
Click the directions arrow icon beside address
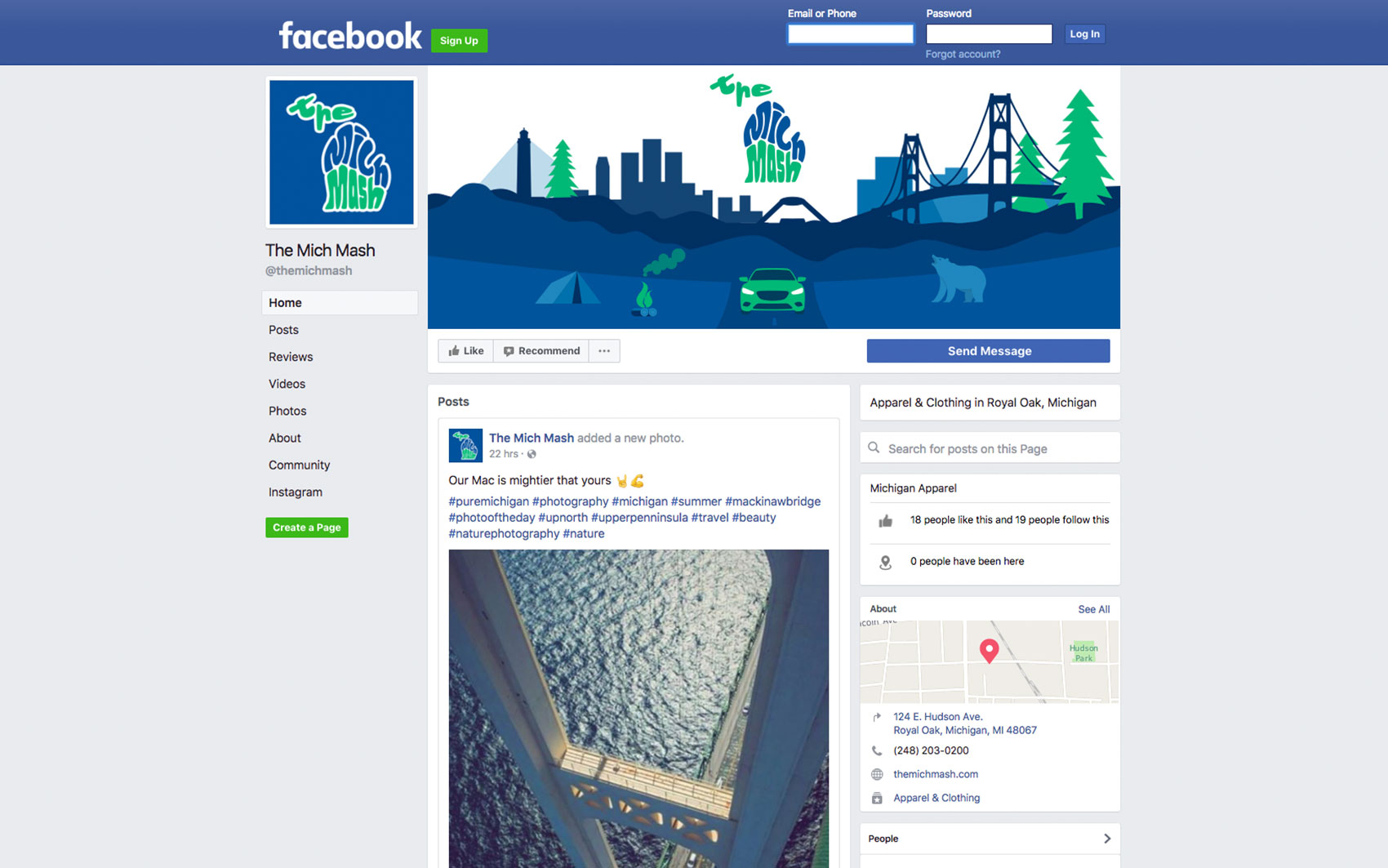pos(877,717)
